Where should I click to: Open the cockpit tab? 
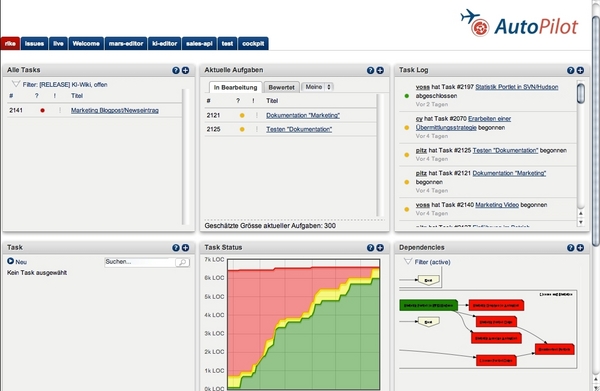coord(253,44)
